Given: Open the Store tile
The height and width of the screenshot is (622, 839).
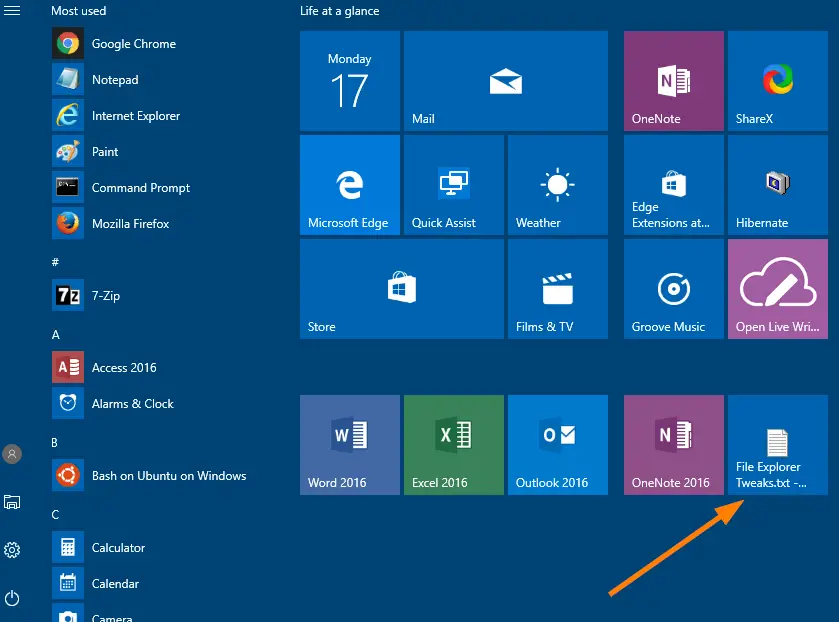Looking at the screenshot, I should (401, 289).
